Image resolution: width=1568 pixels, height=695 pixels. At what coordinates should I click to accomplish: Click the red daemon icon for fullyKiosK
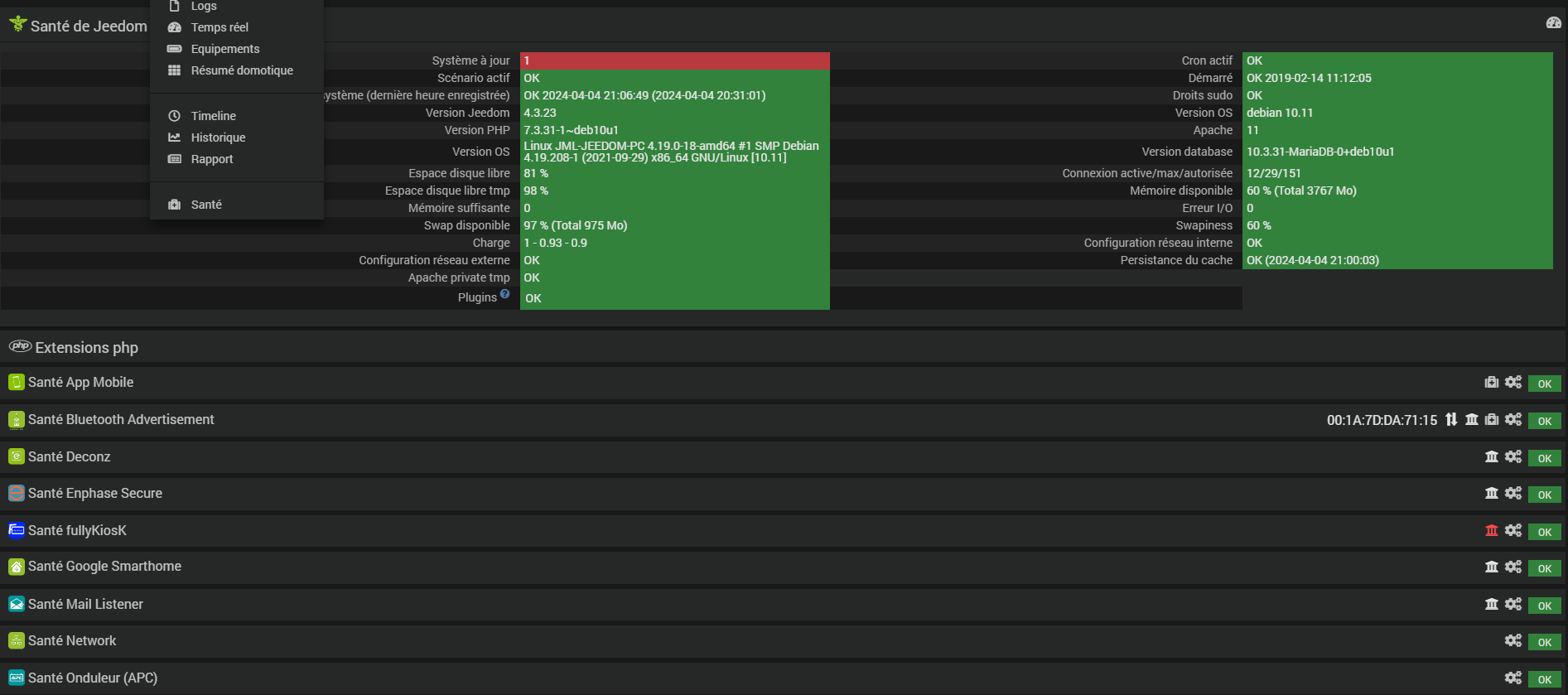[x=1492, y=530]
